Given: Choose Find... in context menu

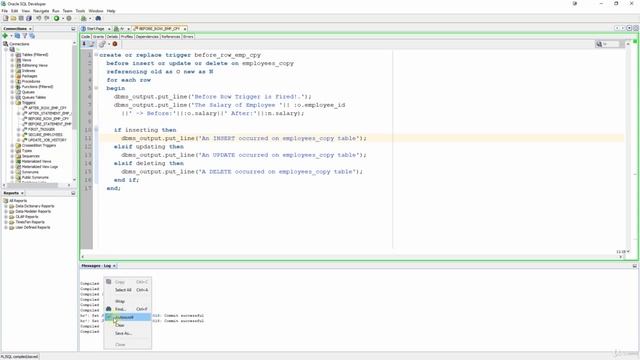Looking at the screenshot, I should [128, 309].
